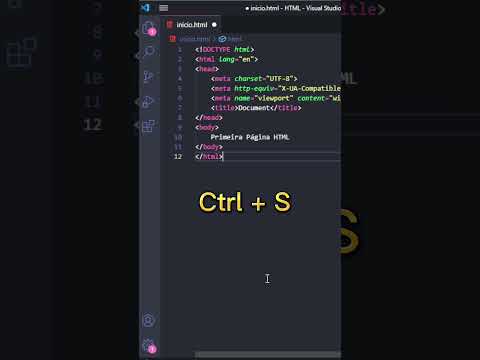Click the <title>Document</title> line
The height and width of the screenshot is (360, 480).
[x=256, y=108]
